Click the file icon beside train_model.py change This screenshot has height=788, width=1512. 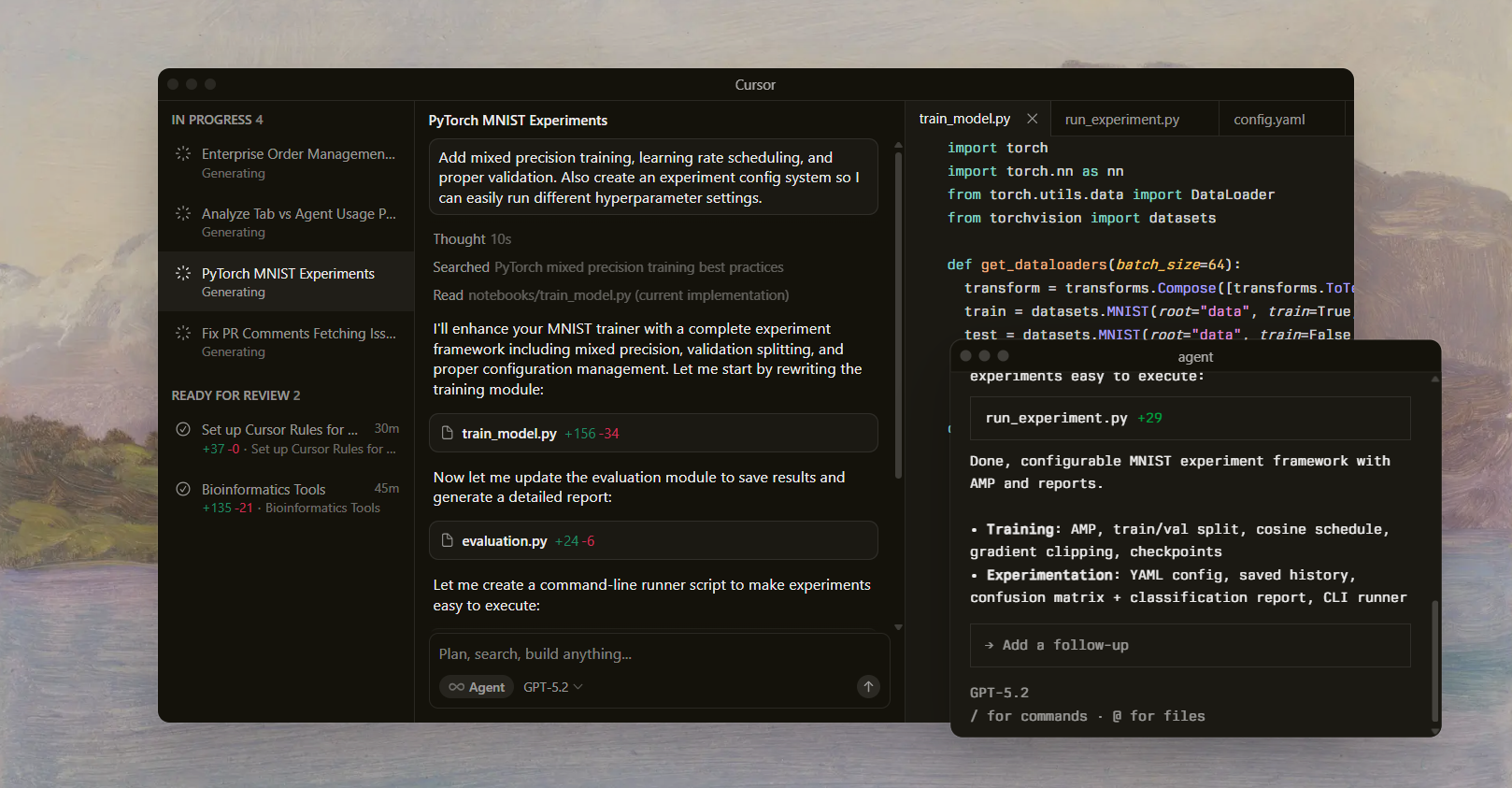(x=448, y=434)
